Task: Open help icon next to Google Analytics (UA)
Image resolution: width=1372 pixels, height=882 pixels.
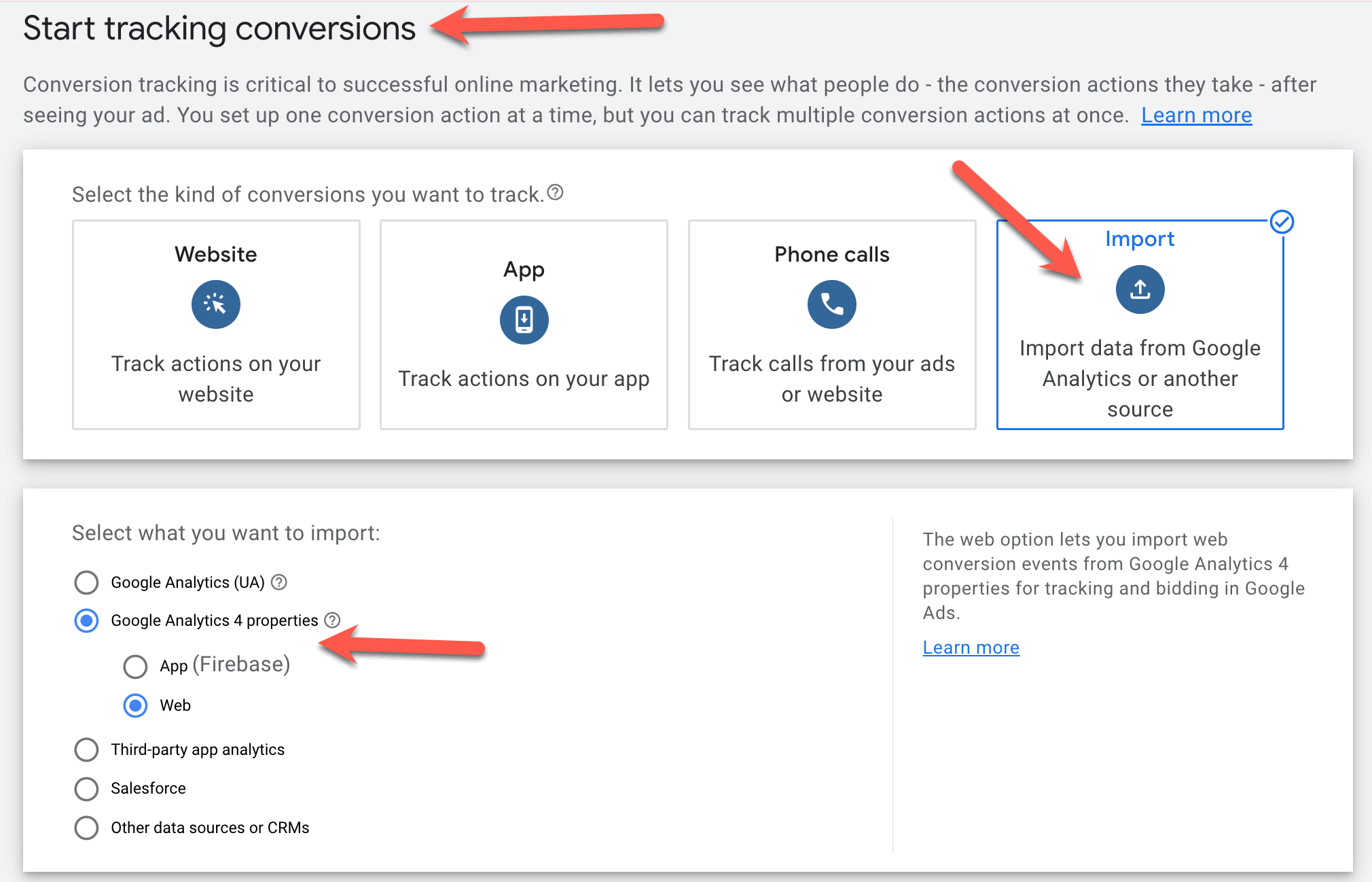Action: point(279,582)
